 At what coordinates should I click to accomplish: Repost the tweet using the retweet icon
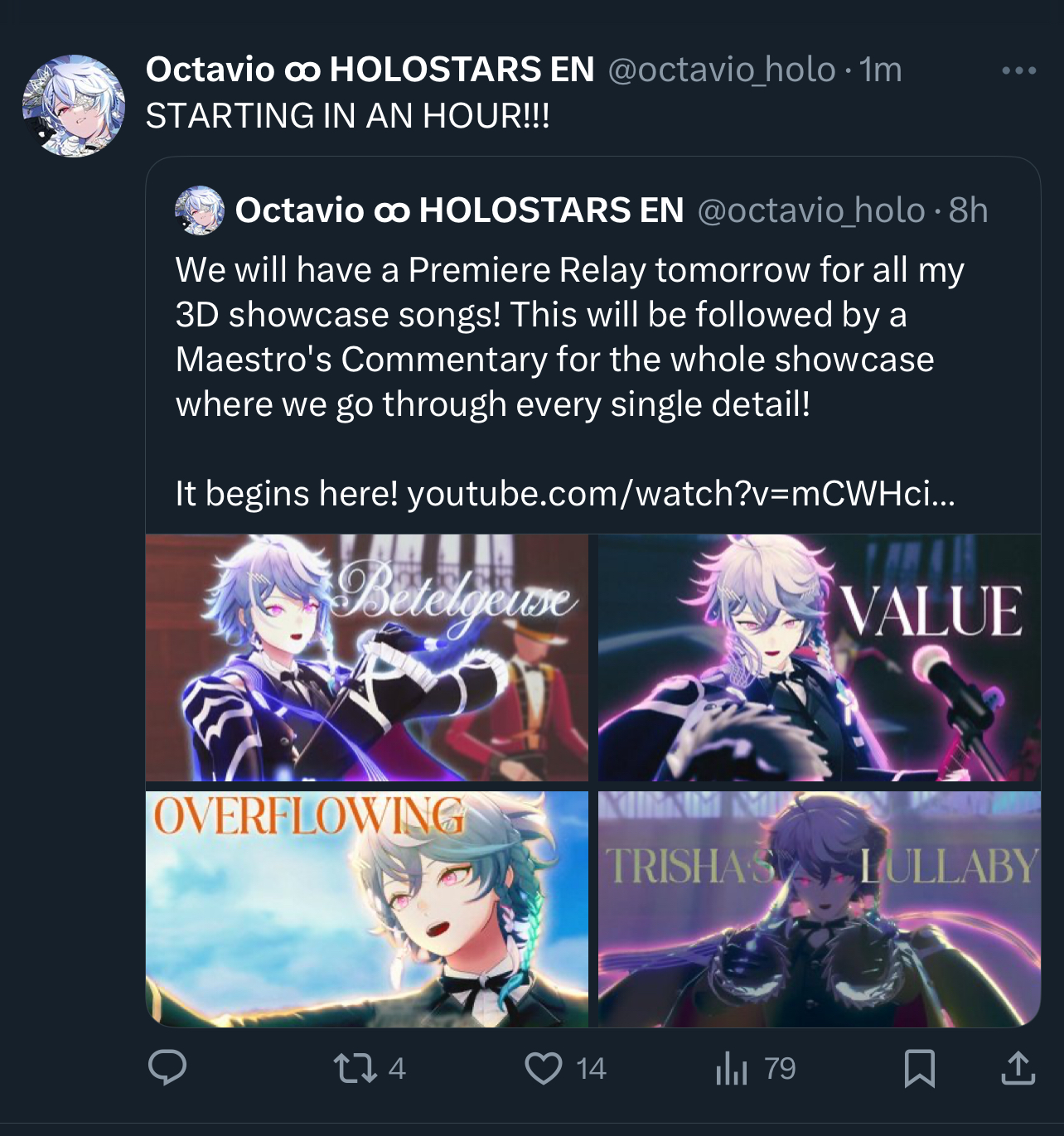coord(355,1068)
